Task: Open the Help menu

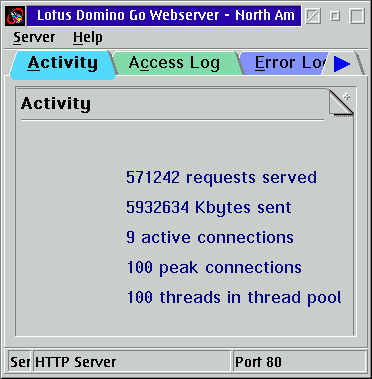Action: (88, 37)
